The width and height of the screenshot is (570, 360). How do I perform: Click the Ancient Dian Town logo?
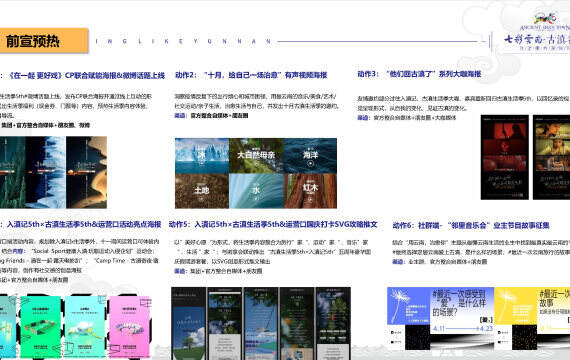coord(537,33)
